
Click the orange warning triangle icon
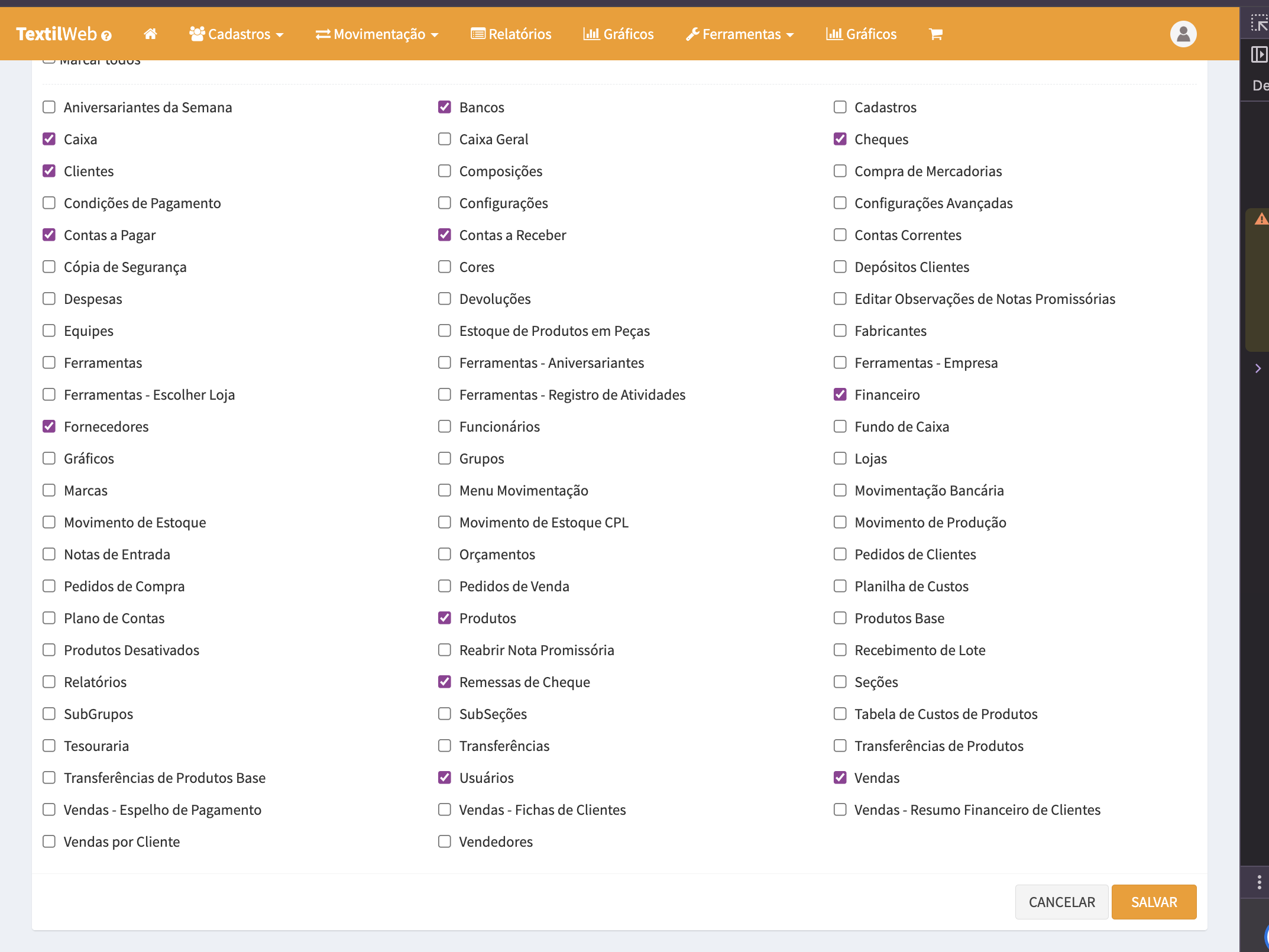click(1261, 219)
